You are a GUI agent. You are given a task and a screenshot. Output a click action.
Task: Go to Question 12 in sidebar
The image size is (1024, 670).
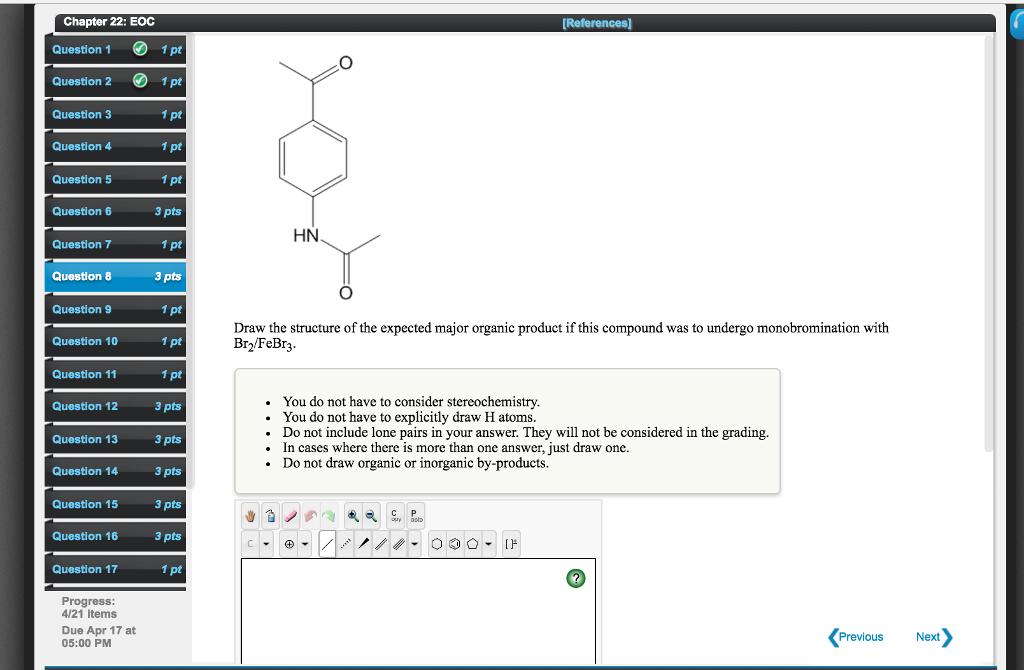115,407
